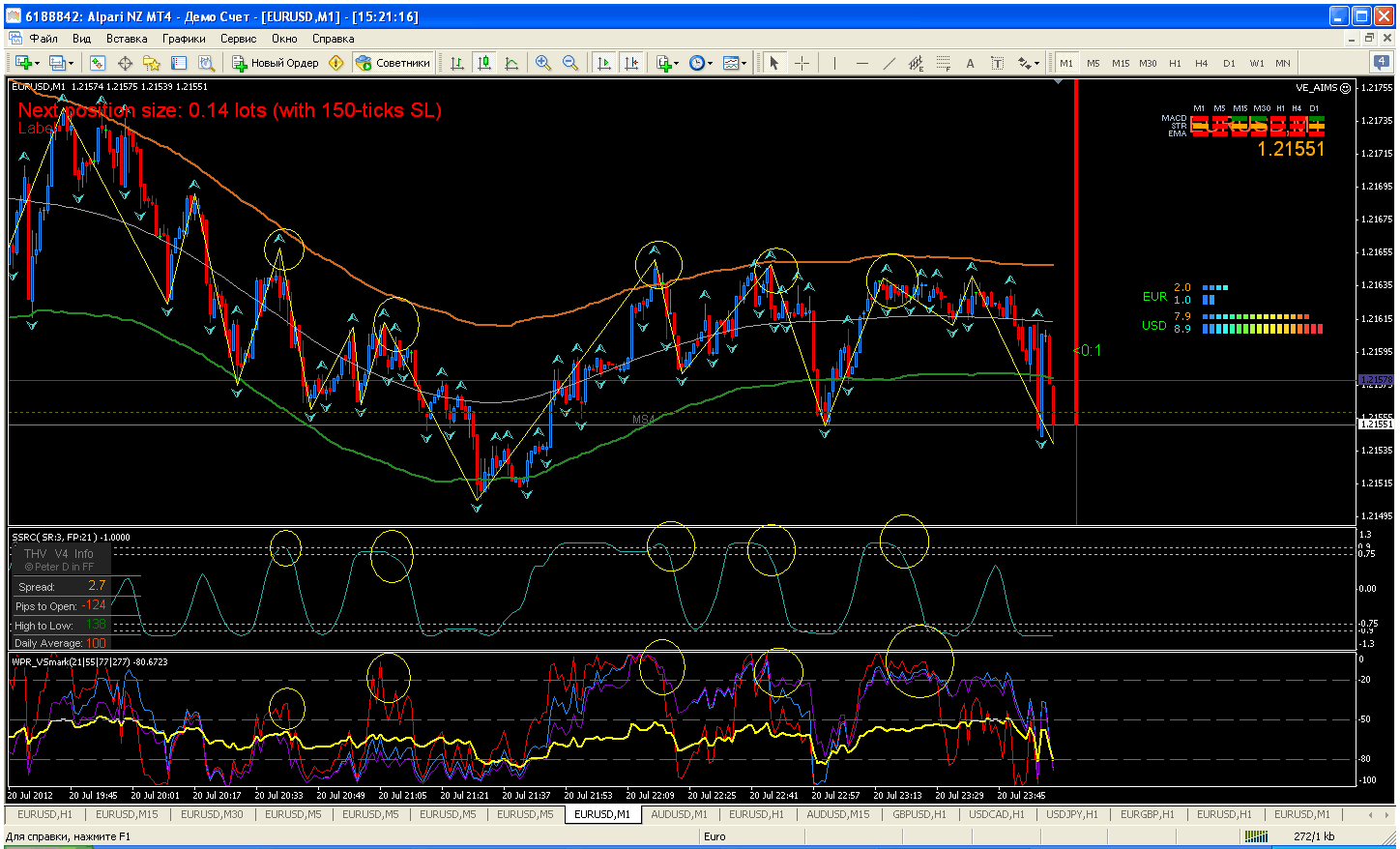Zoom in on the chart

tap(543, 63)
